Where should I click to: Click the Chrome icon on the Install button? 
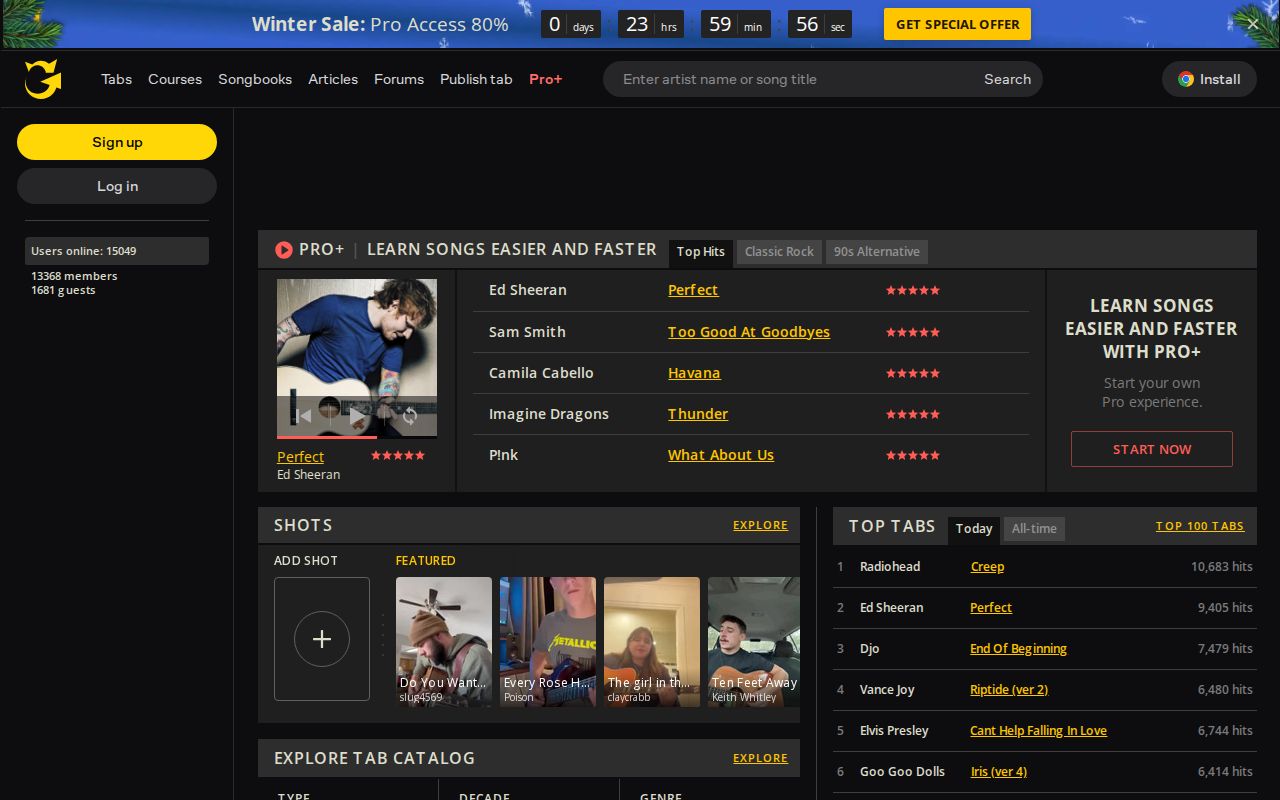(1186, 79)
